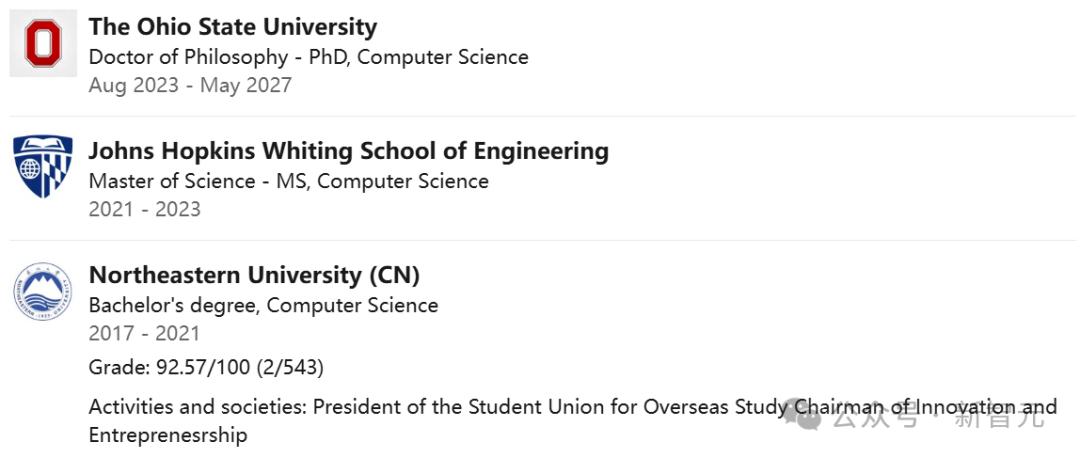Select the Northeastern University round seal logo

pyautogui.click(x=43, y=291)
